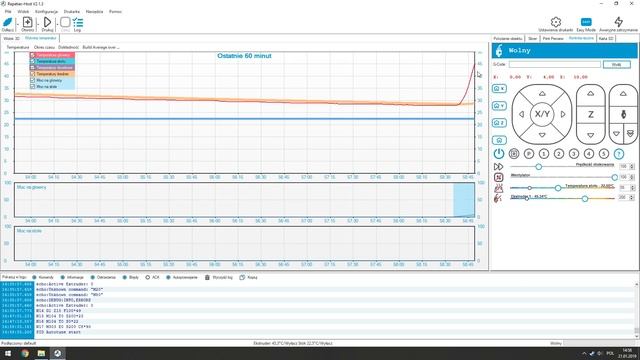Switch to Widok 3D tab
The height and width of the screenshot is (360, 640).
11,38
